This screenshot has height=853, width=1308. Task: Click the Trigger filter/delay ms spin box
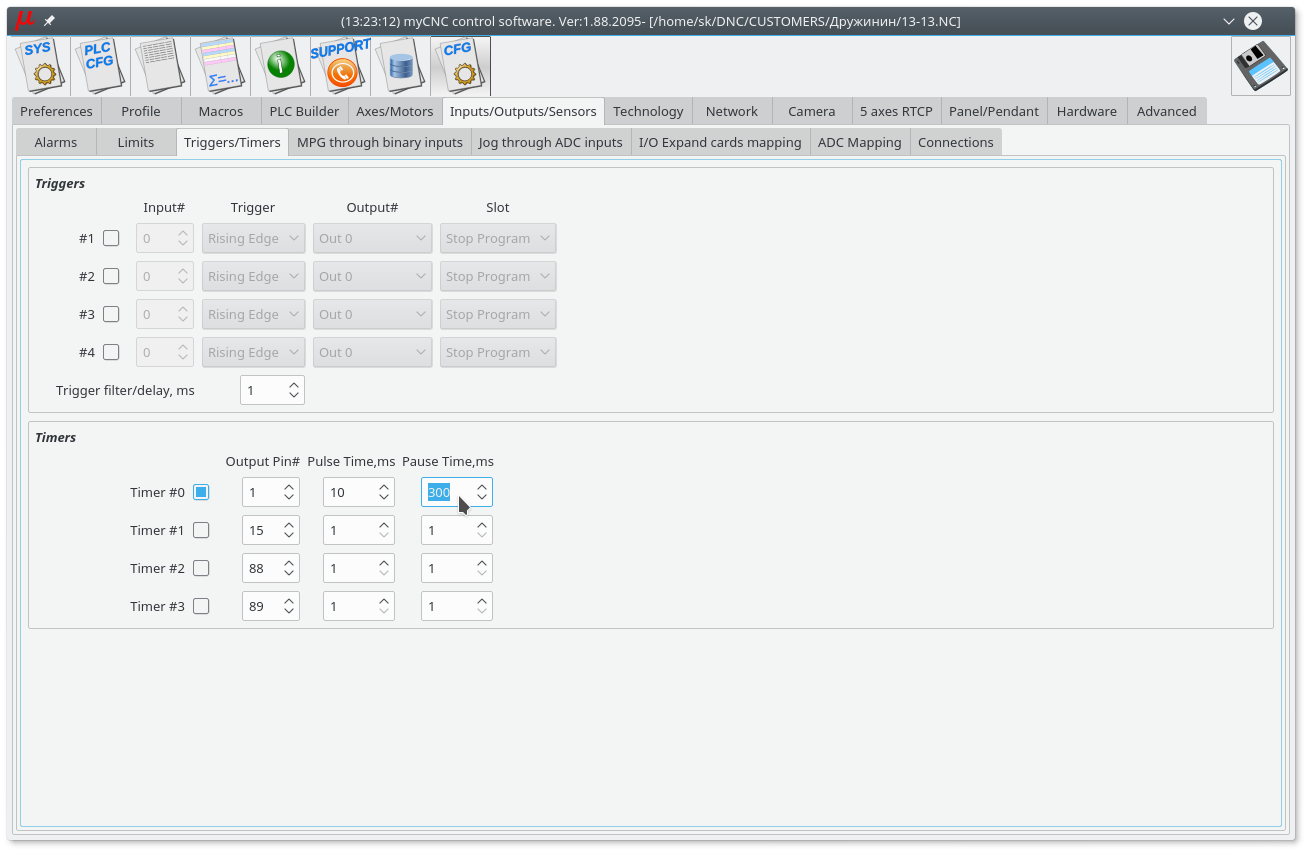(x=272, y=390)
